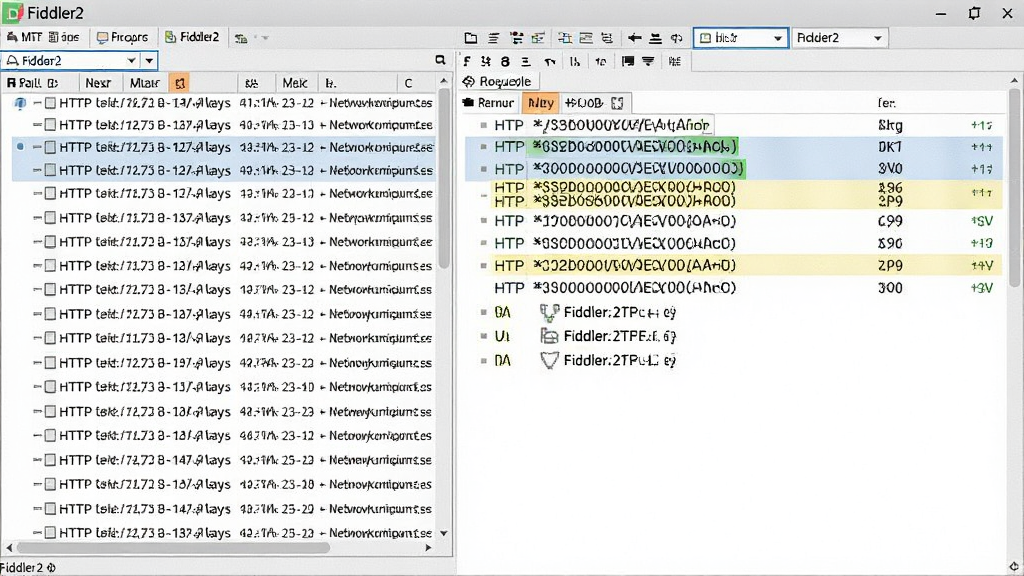Click the dark flag icon in second toolbar row
The width and height of the screenshot is (1024, 576).
pyautogui.click(x=628, y=61)
